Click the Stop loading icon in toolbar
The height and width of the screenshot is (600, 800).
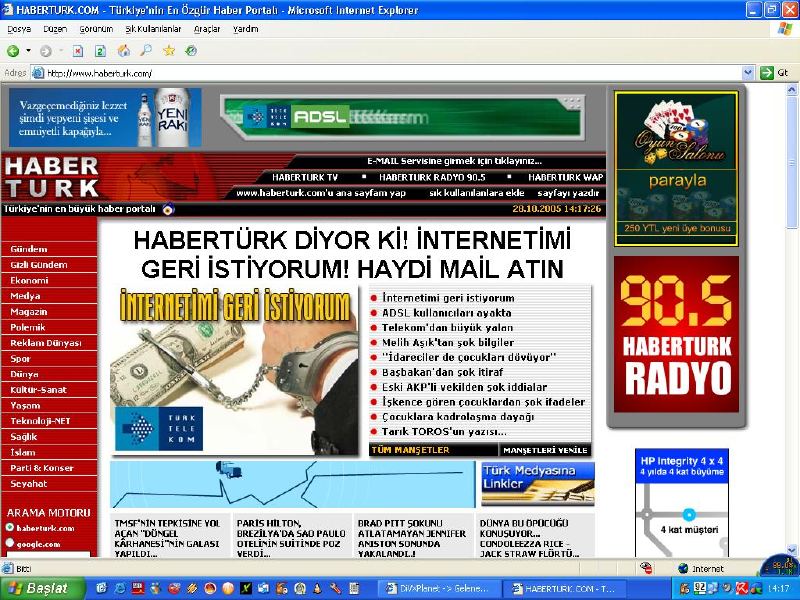tap(78, 51)
